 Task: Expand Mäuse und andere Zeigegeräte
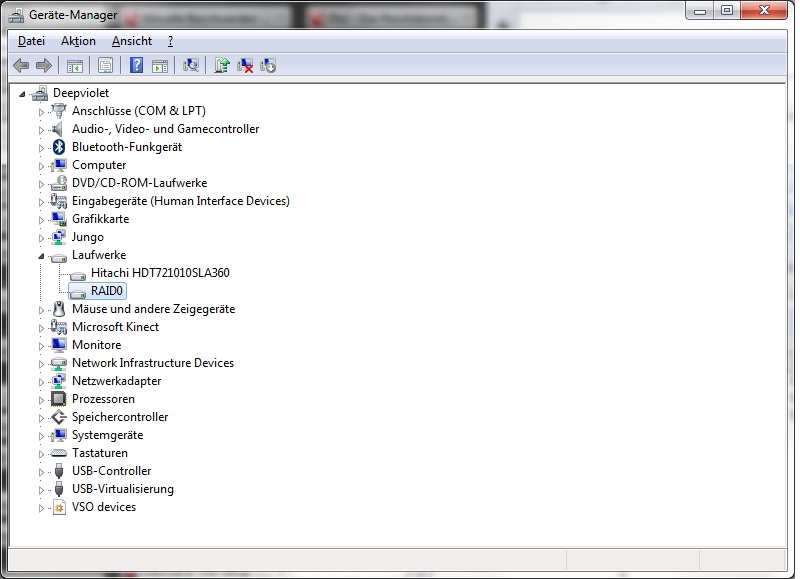pos(41,310)
